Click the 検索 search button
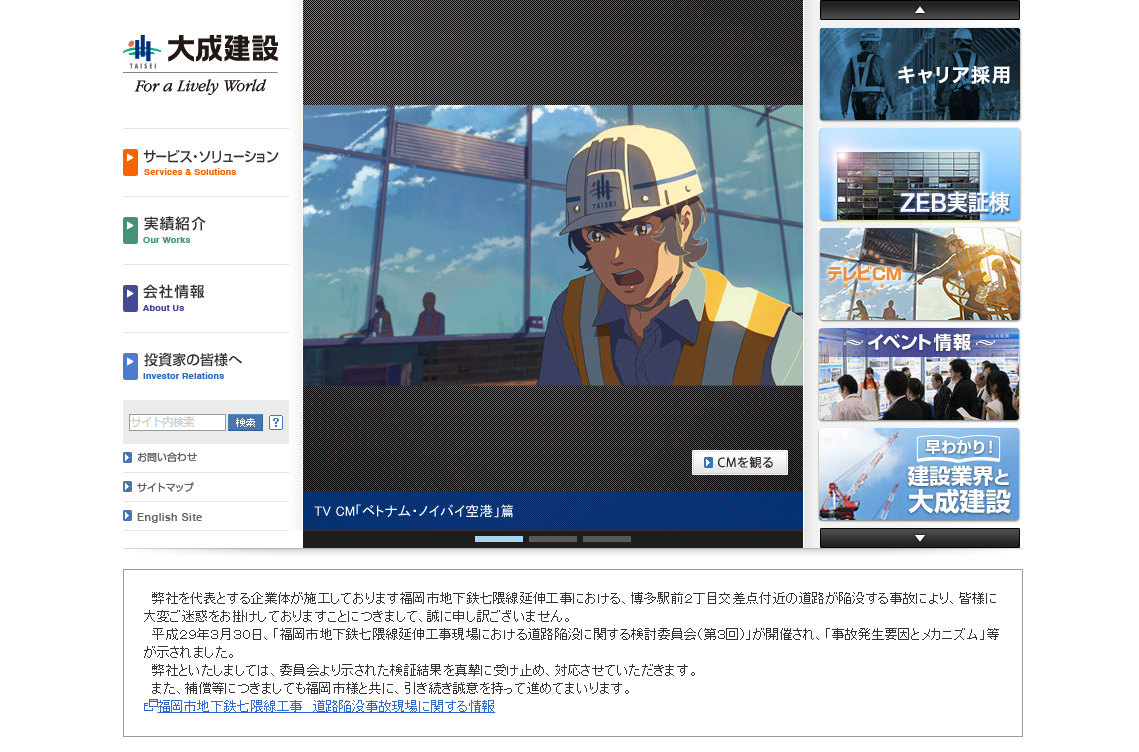This screenshot has width=1139, height=752. tap(246, 423)
